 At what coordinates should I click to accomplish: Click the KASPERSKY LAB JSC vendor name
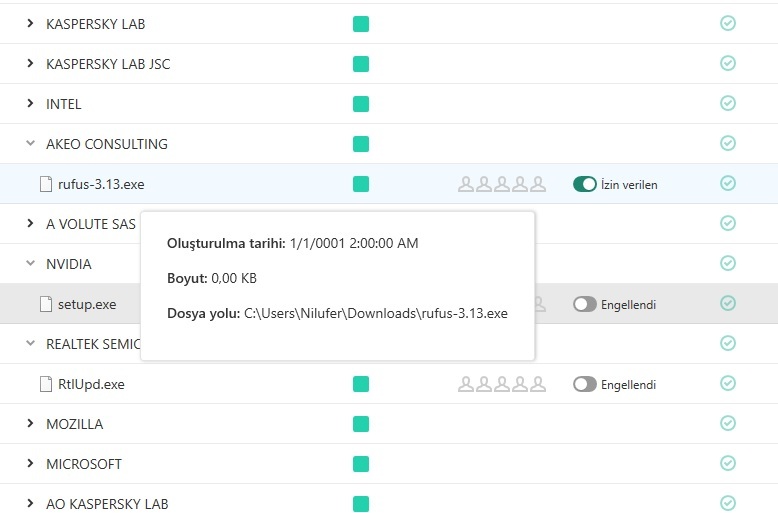point(108,64)
